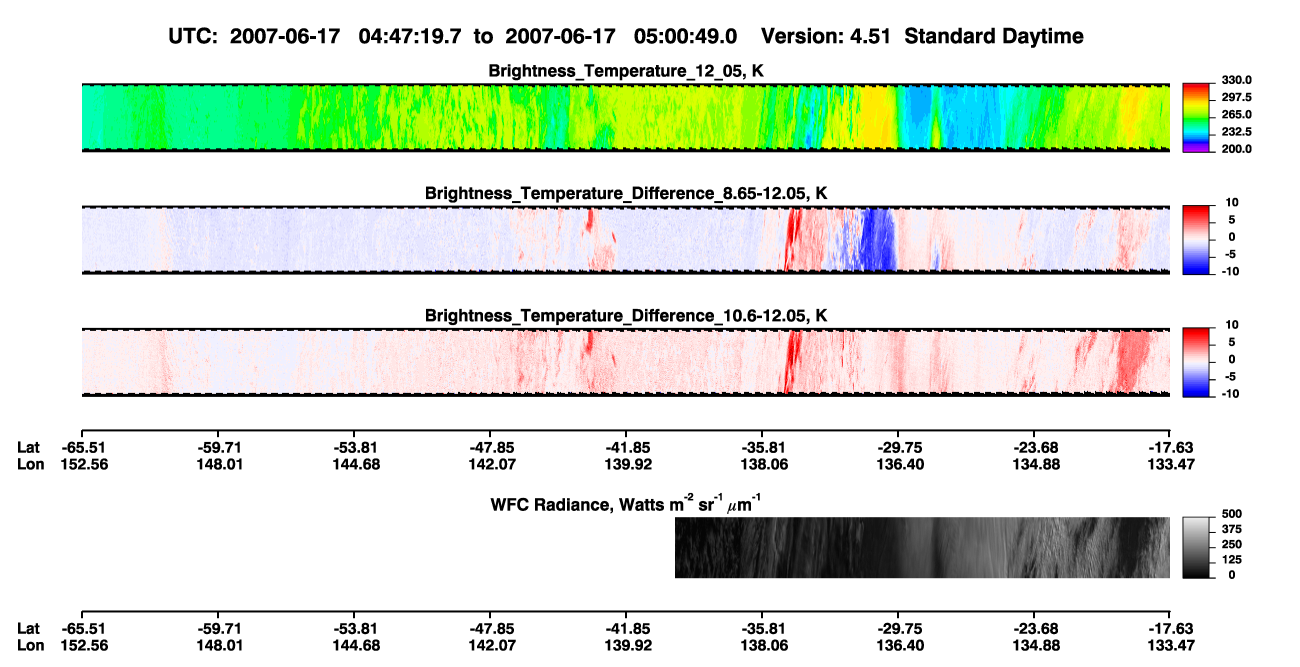
Task: Click latitude -29.75 under the WFC Radiance plot
Action: [x=897, y=629]
